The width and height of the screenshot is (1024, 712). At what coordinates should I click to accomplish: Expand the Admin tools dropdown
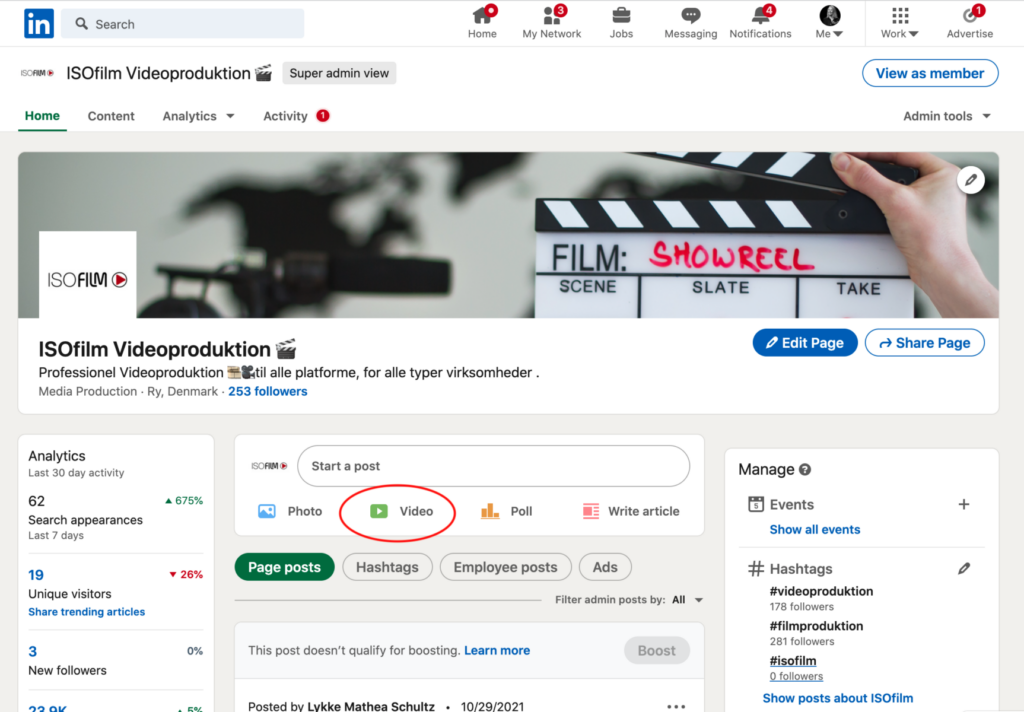click(947, 116)
